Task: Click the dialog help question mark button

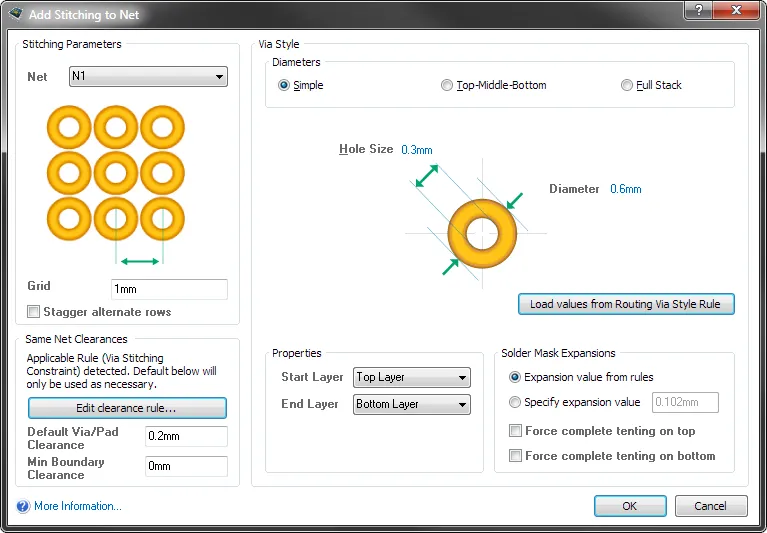Action: point(699,10)
